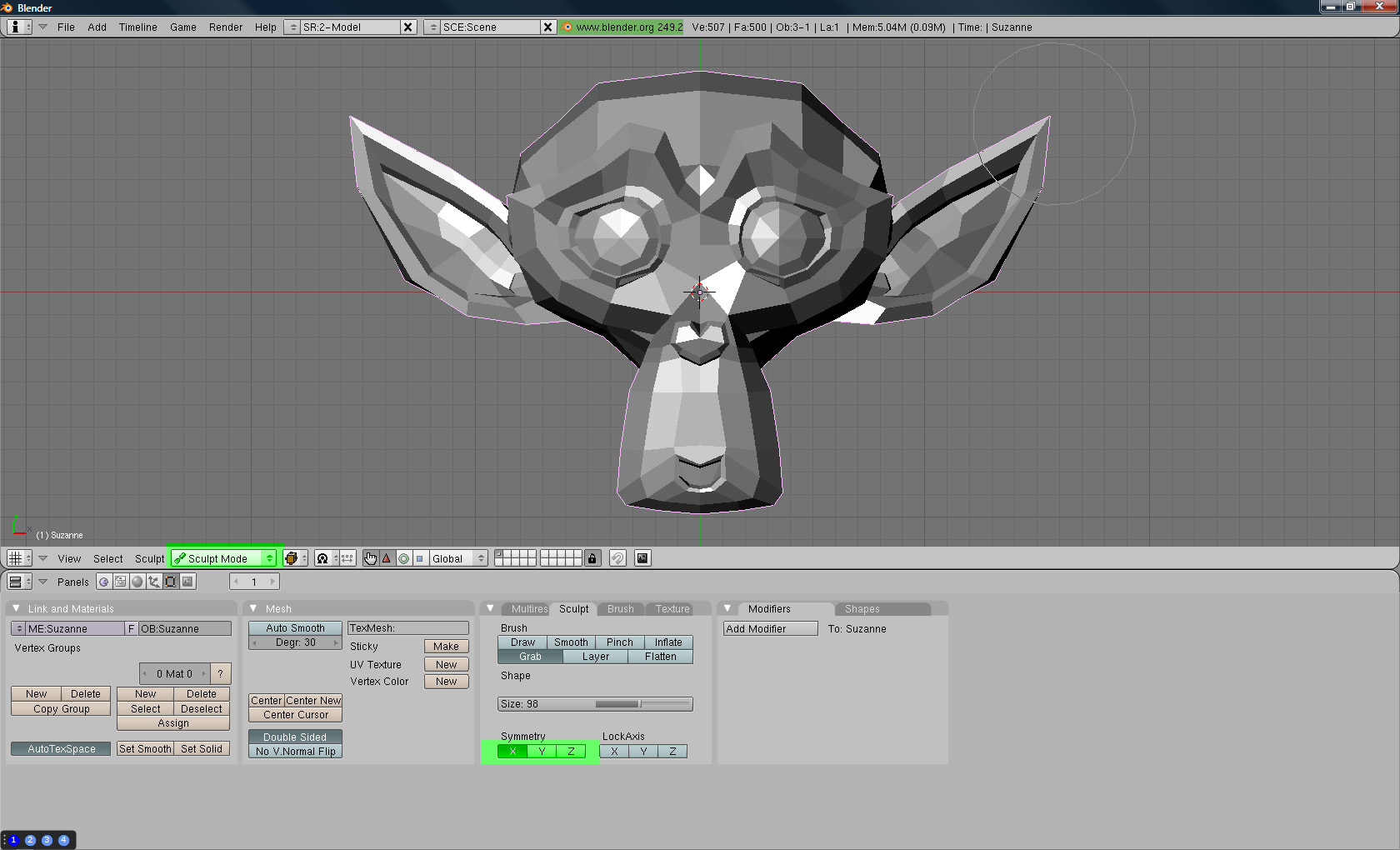
Task: Select the scale manipulator square icon
Action: point(420,558)
